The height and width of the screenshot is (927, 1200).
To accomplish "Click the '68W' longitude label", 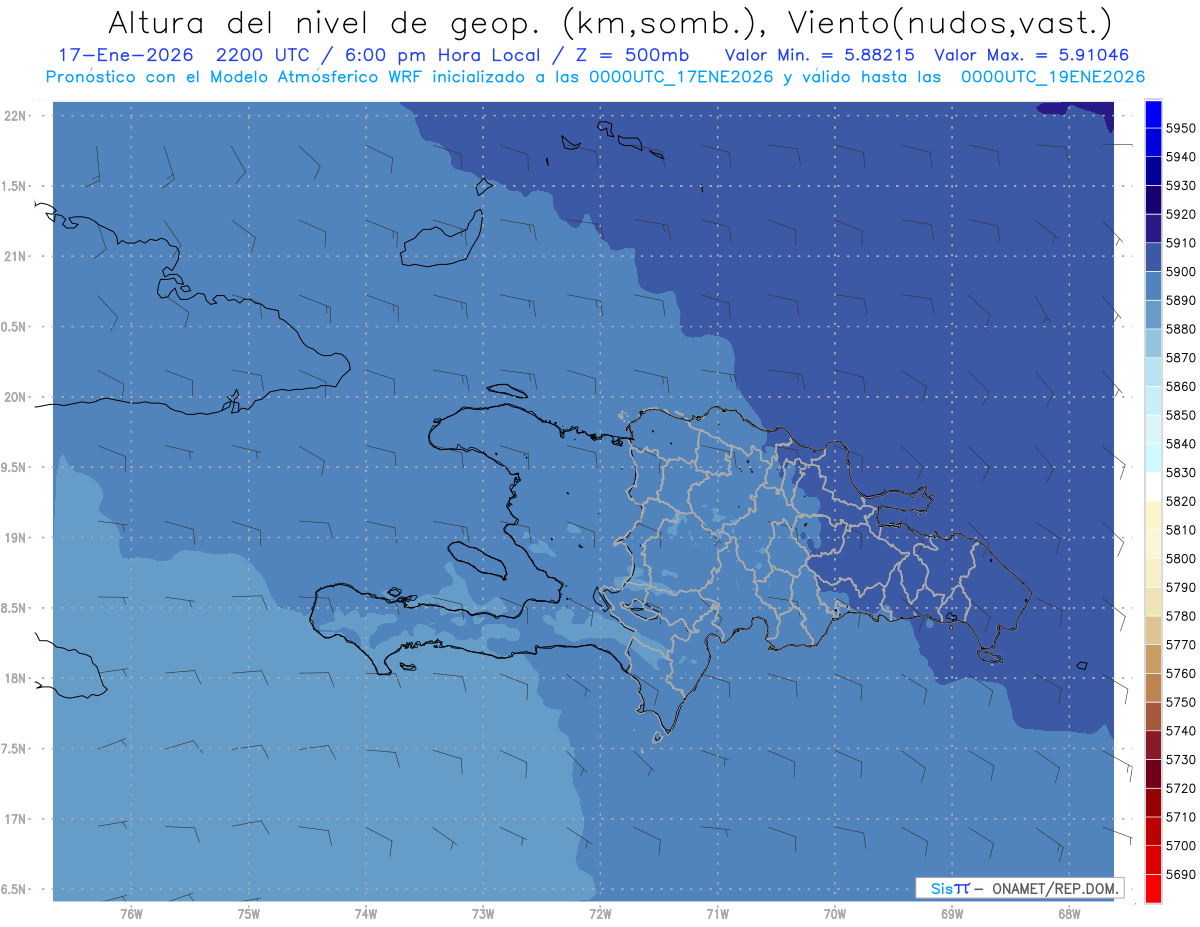I will point(1069,914).
